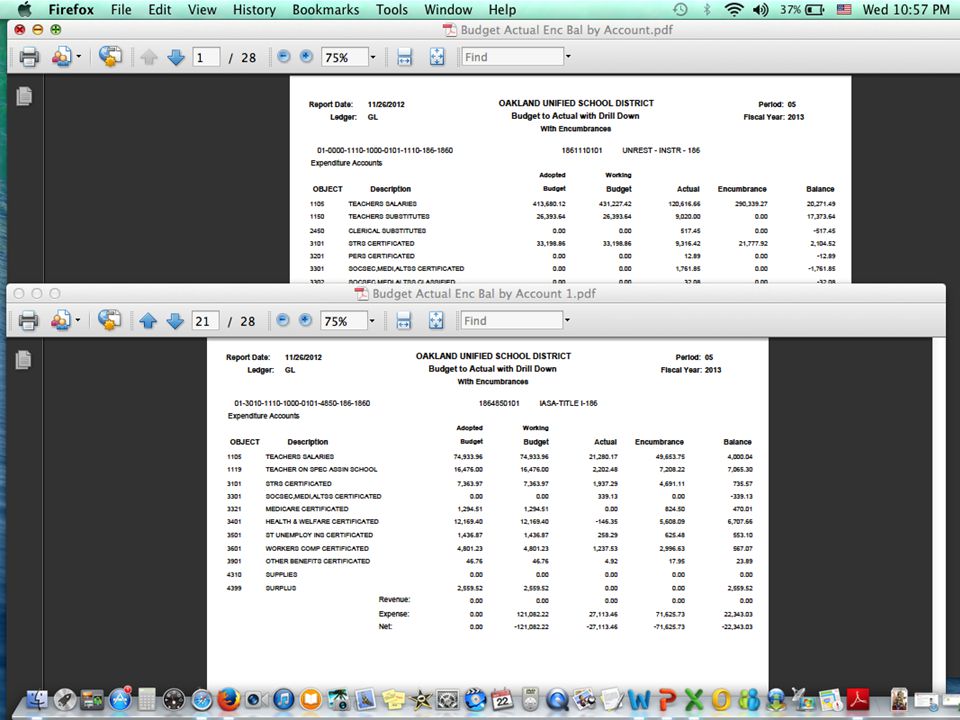
Task: Open Firefox from the Dock
Action: (x=228, y=699)
